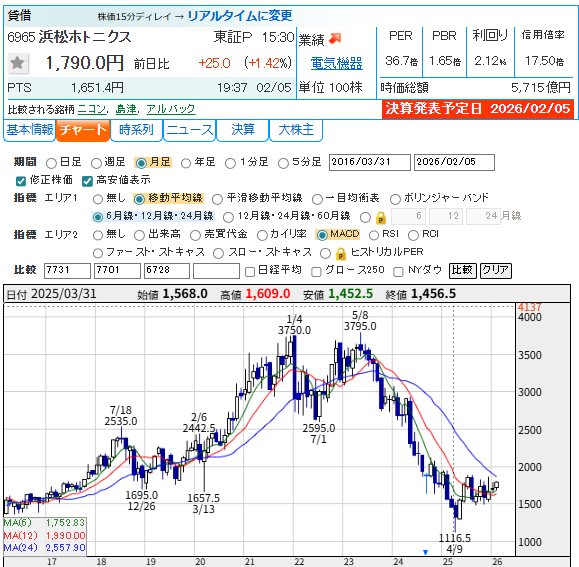Select 売買代金 radio button

(x=195, y=235)
